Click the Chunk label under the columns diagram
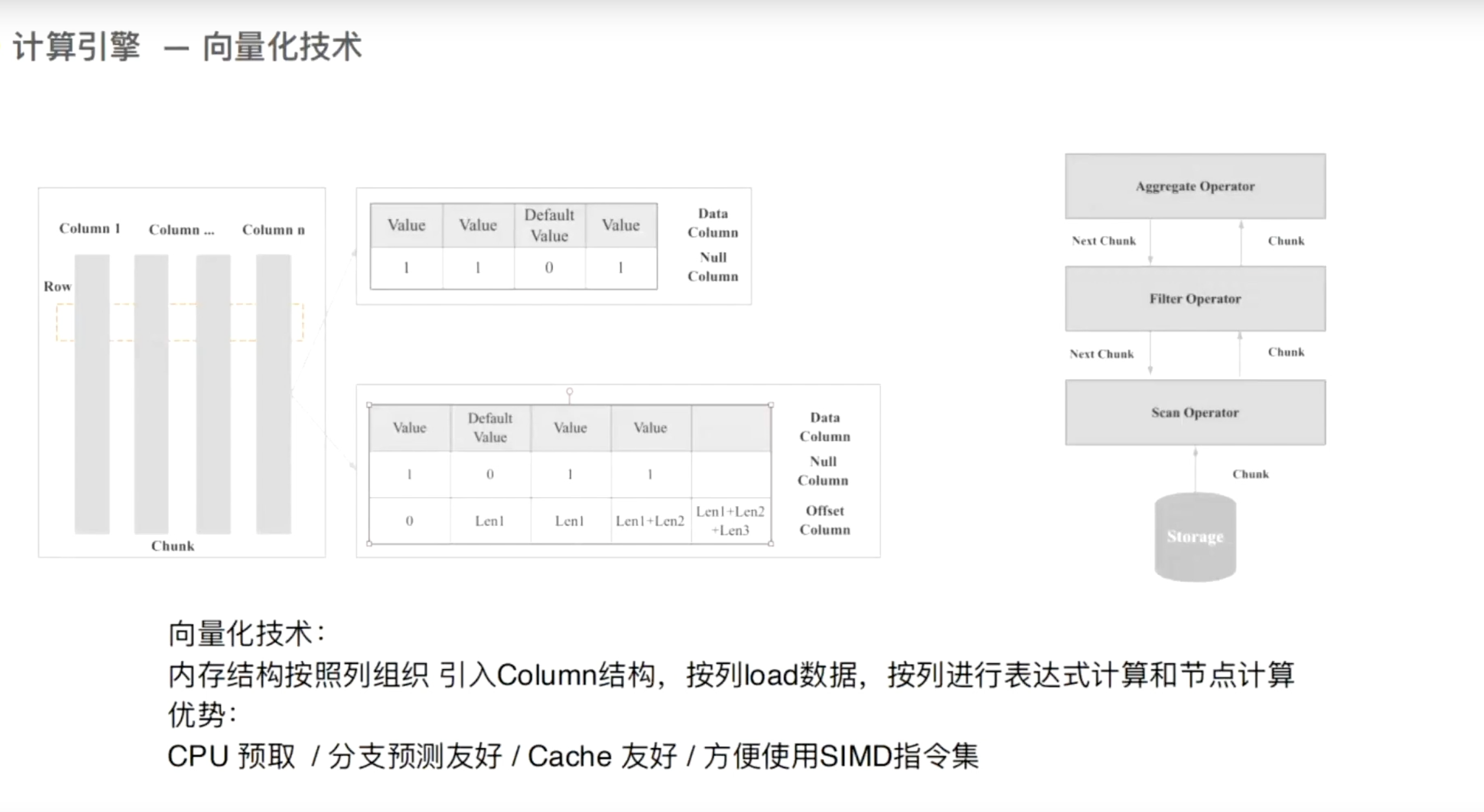This screenshot has width=1484, height=812. (x=173, y=546)
